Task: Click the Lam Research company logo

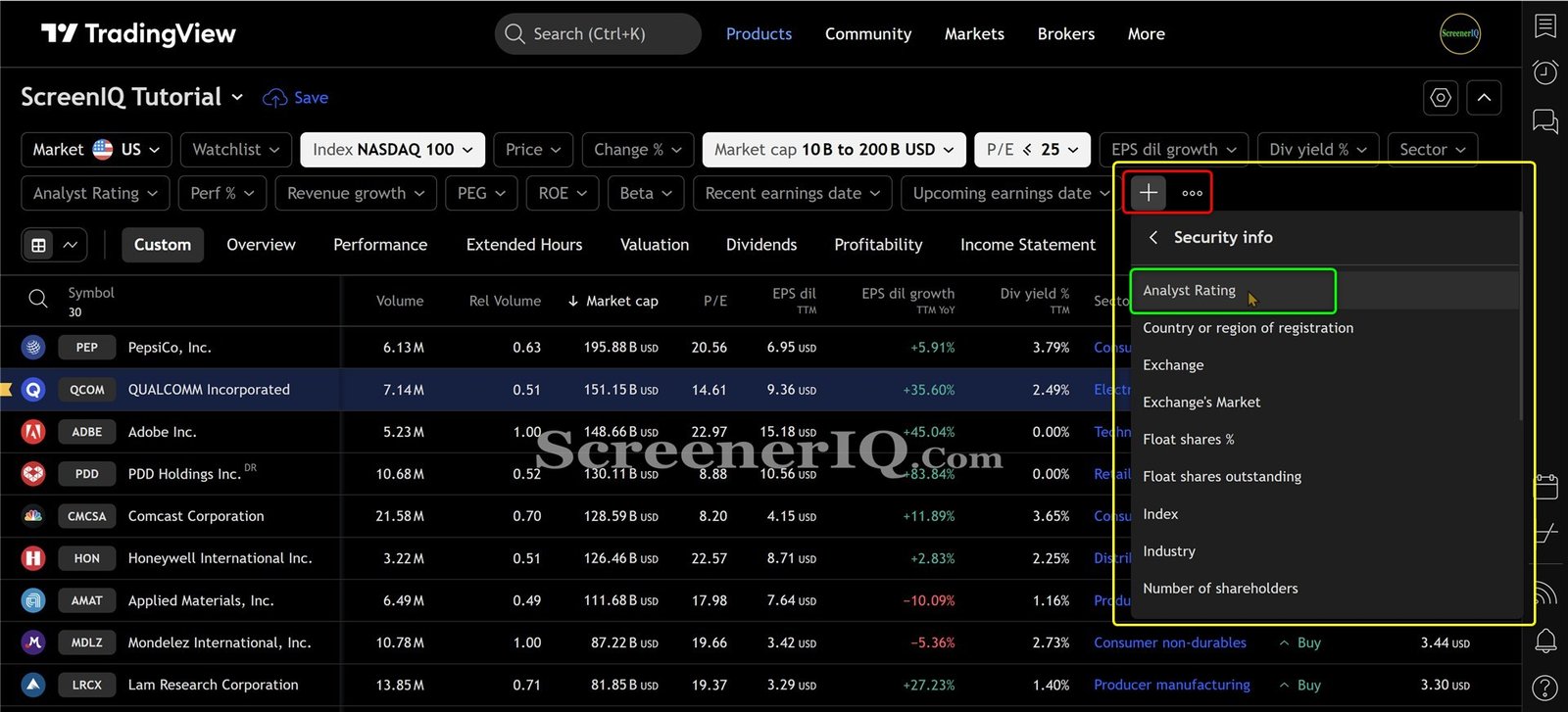Action: [33, 685]
